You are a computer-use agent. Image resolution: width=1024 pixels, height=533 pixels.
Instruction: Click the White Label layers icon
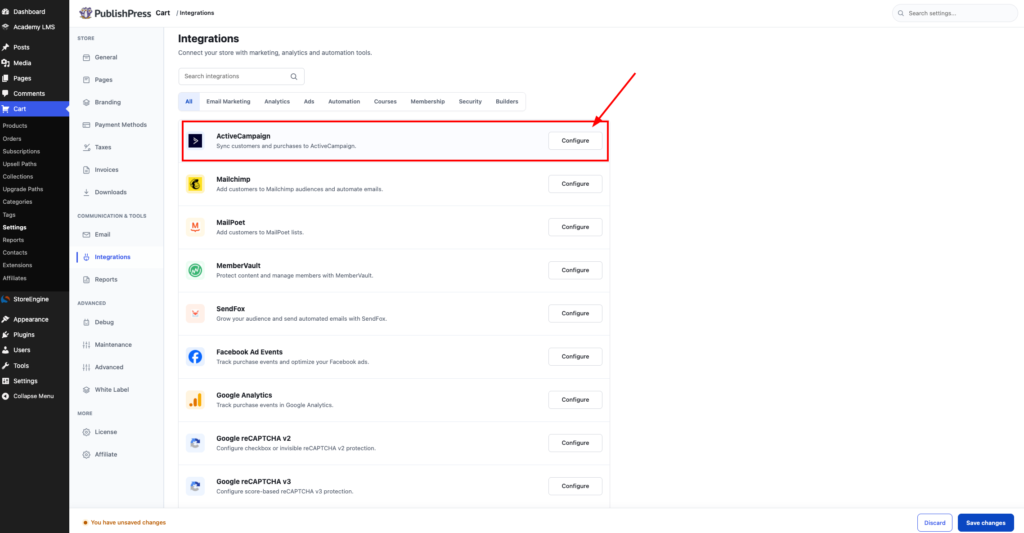(x=86, y=390)
